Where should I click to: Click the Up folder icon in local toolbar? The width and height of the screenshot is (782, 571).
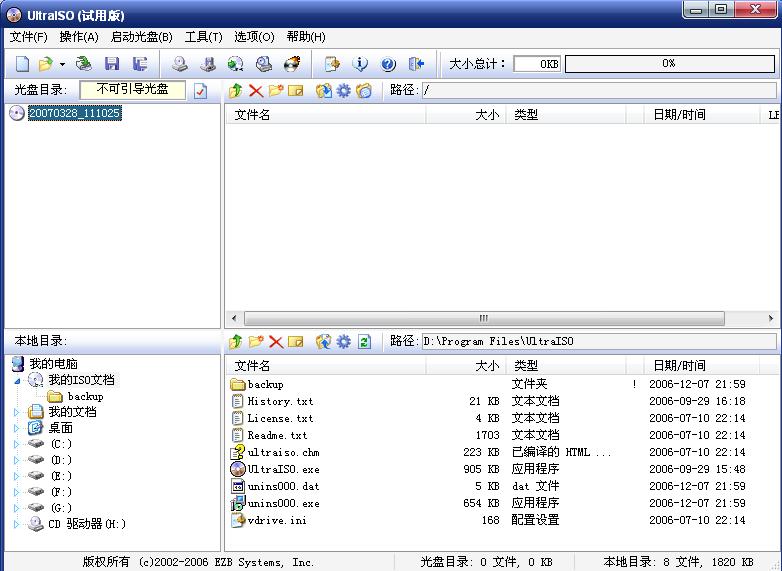[x=236, y=342]
